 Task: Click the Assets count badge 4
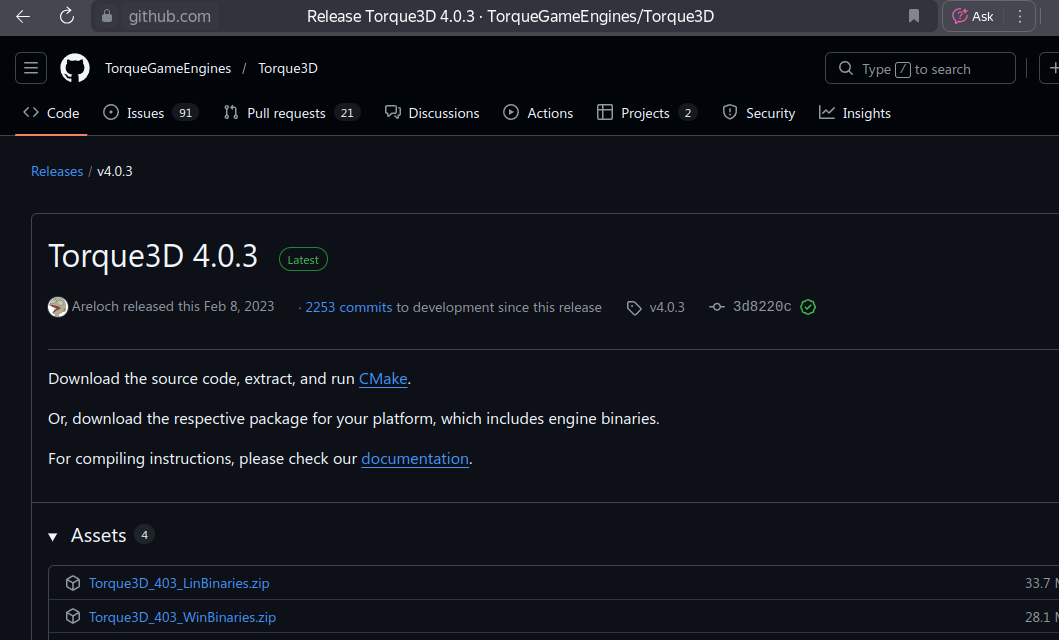coord(144,535)
